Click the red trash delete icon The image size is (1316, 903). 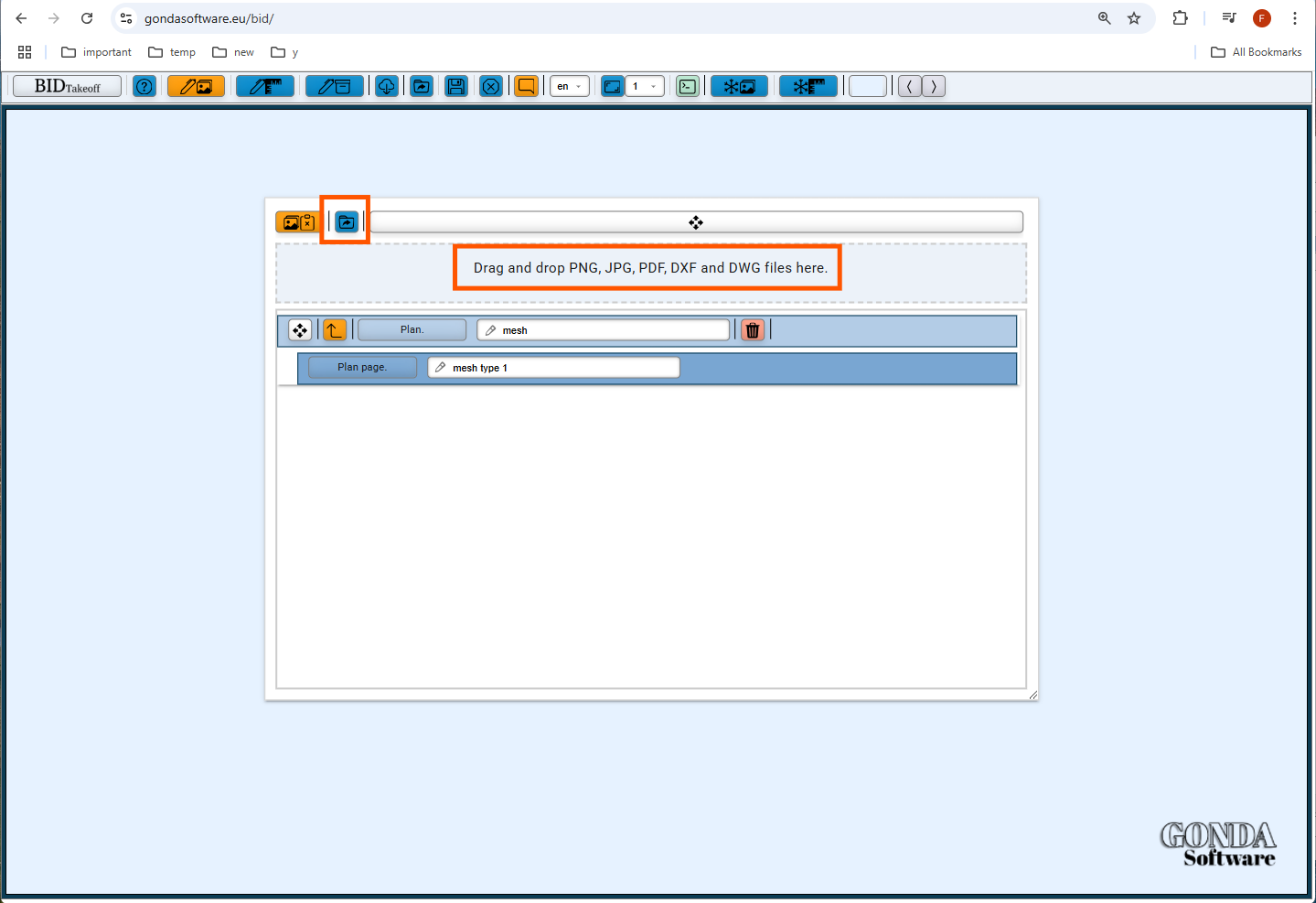click(x=753, y=330)
